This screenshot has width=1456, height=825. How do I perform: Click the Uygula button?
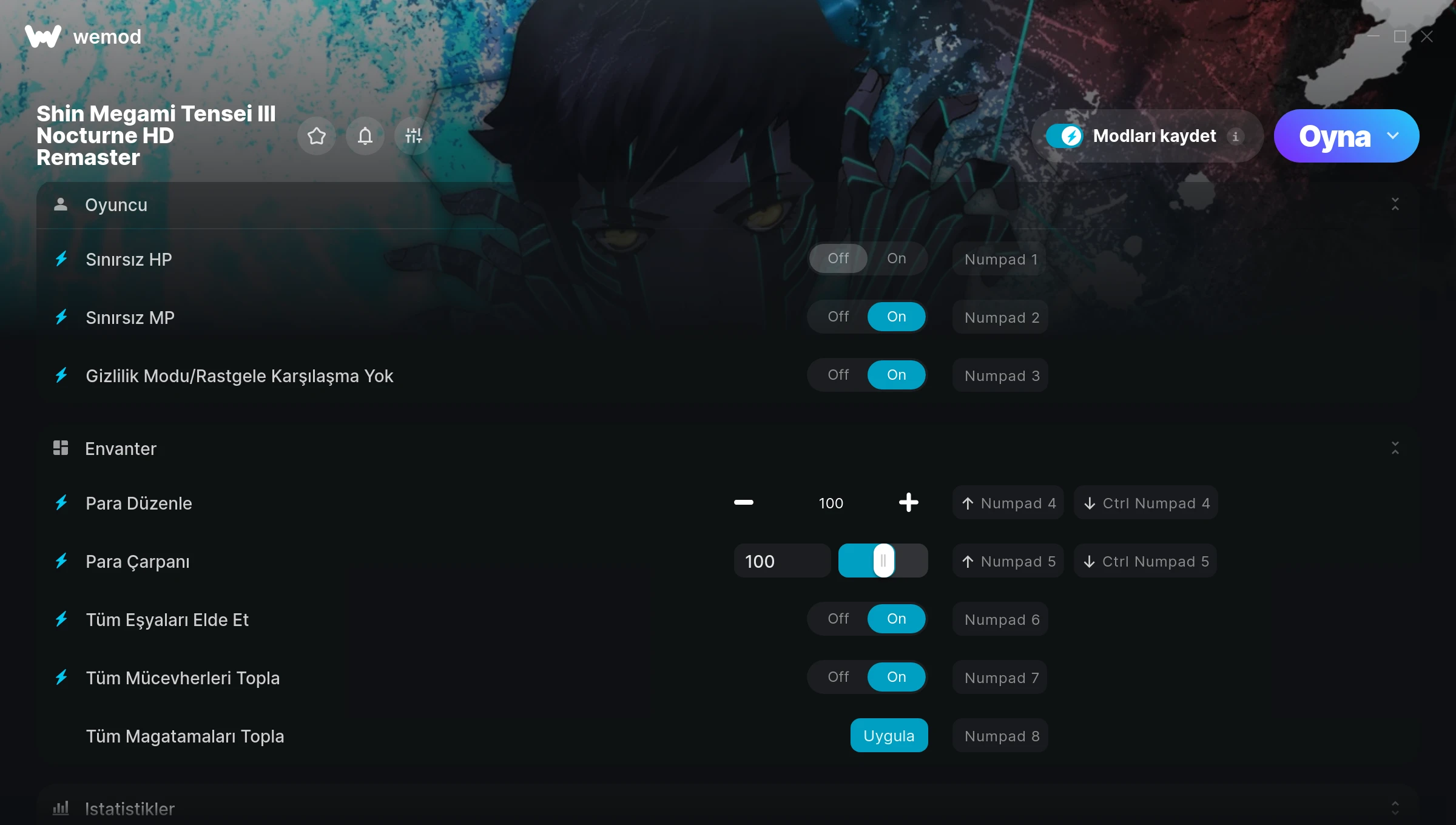(x=889, y=735)
